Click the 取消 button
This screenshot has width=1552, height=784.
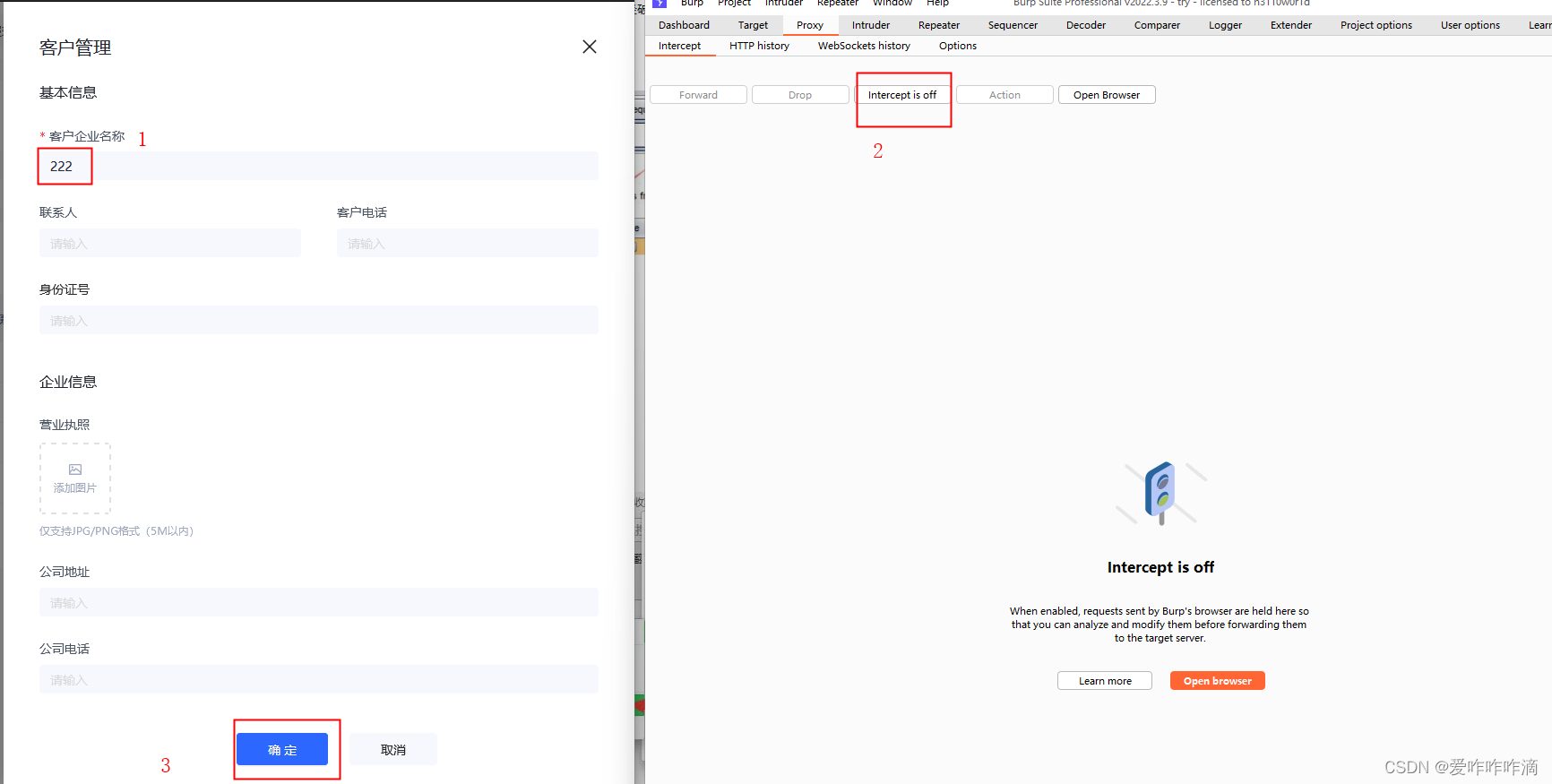(393, 749)
